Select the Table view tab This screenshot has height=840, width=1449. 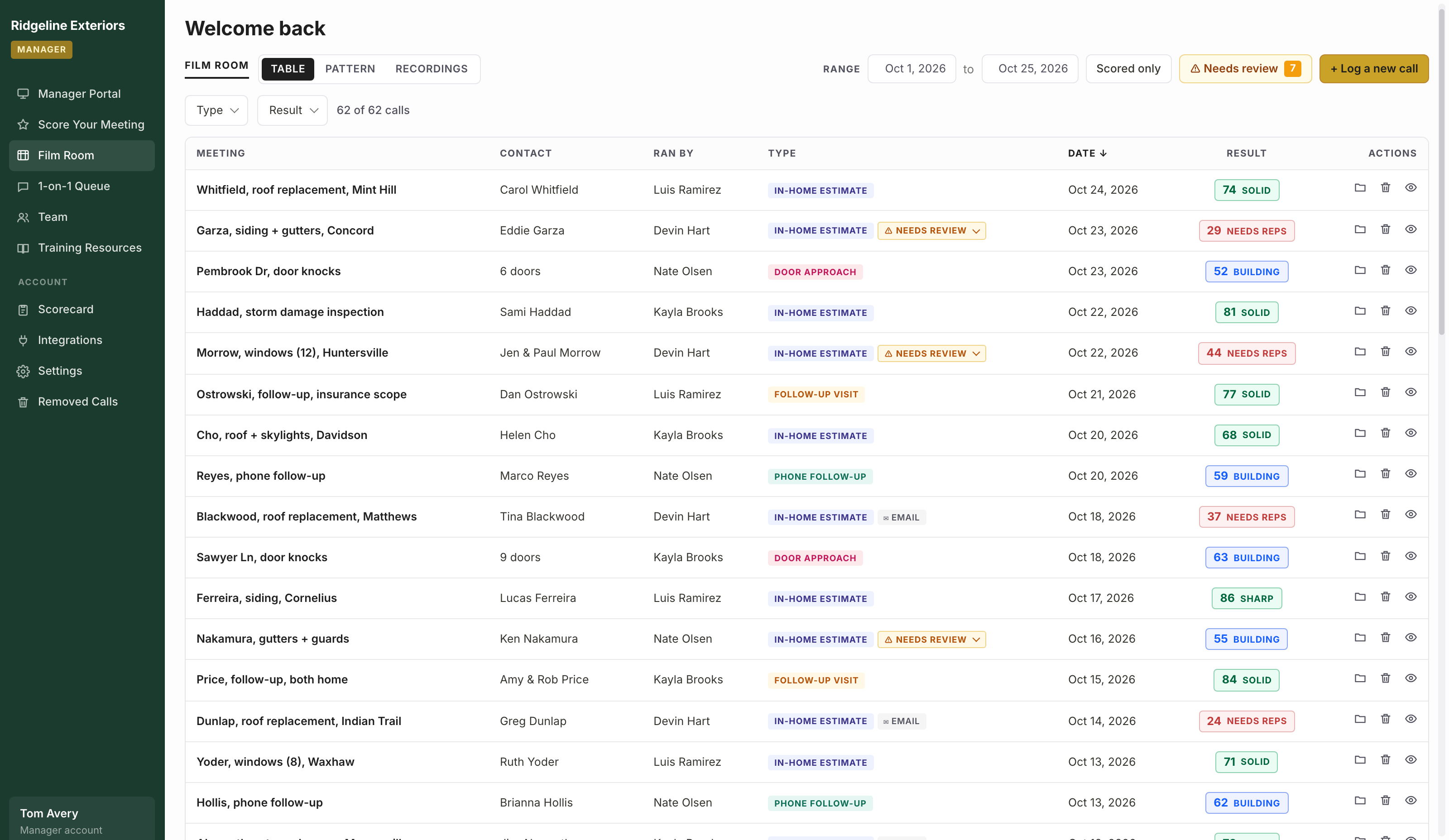288,69
